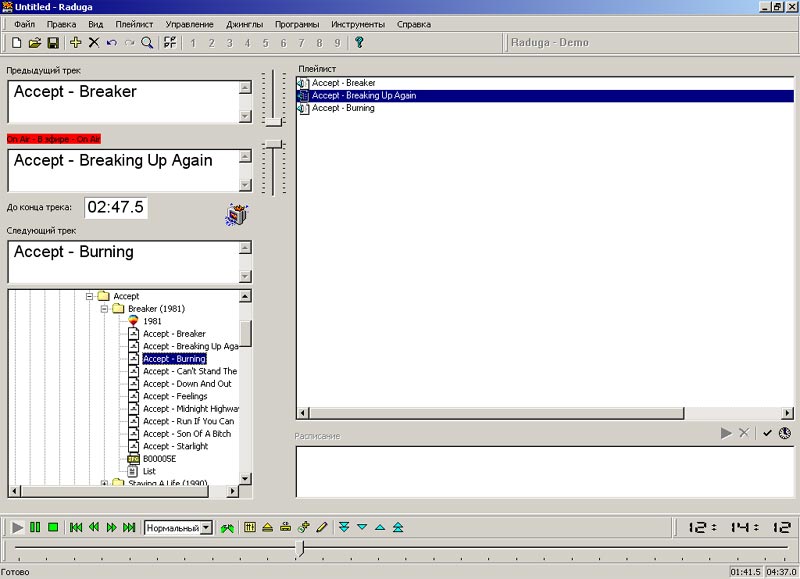Skip to next track in playback bar
This screenshot has height=579, width=800.
tap(129, 527)
